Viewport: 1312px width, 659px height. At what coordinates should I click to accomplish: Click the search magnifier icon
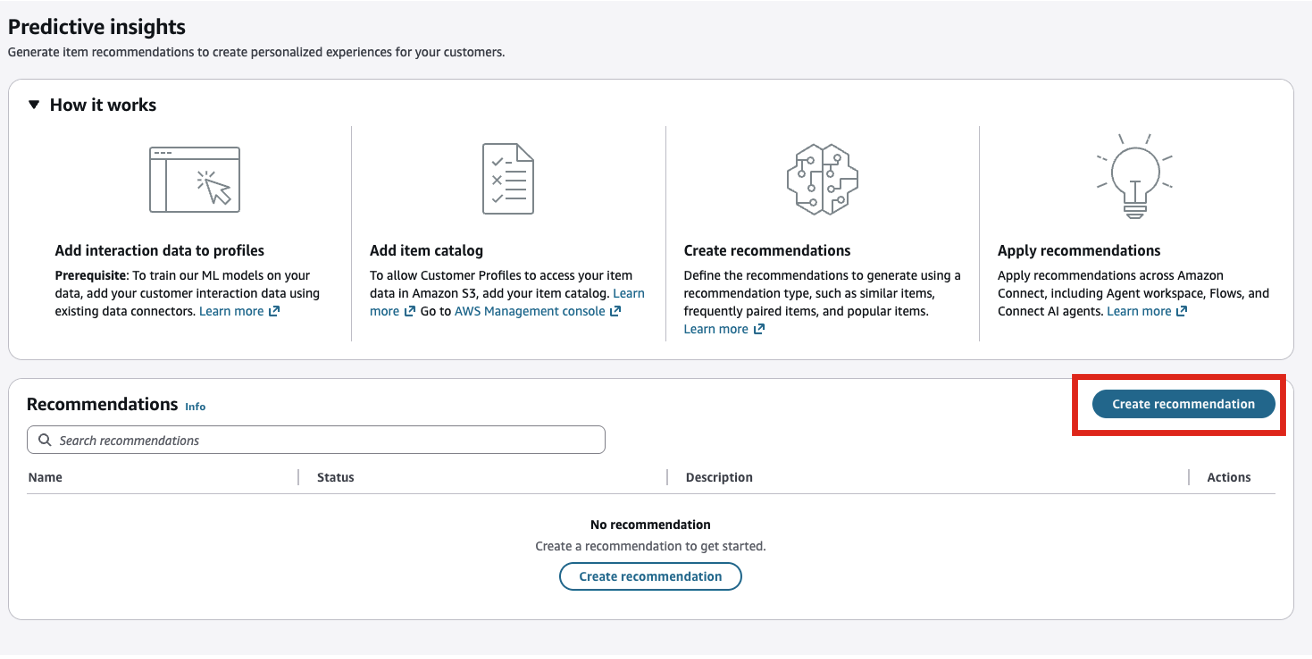[45, 440]
